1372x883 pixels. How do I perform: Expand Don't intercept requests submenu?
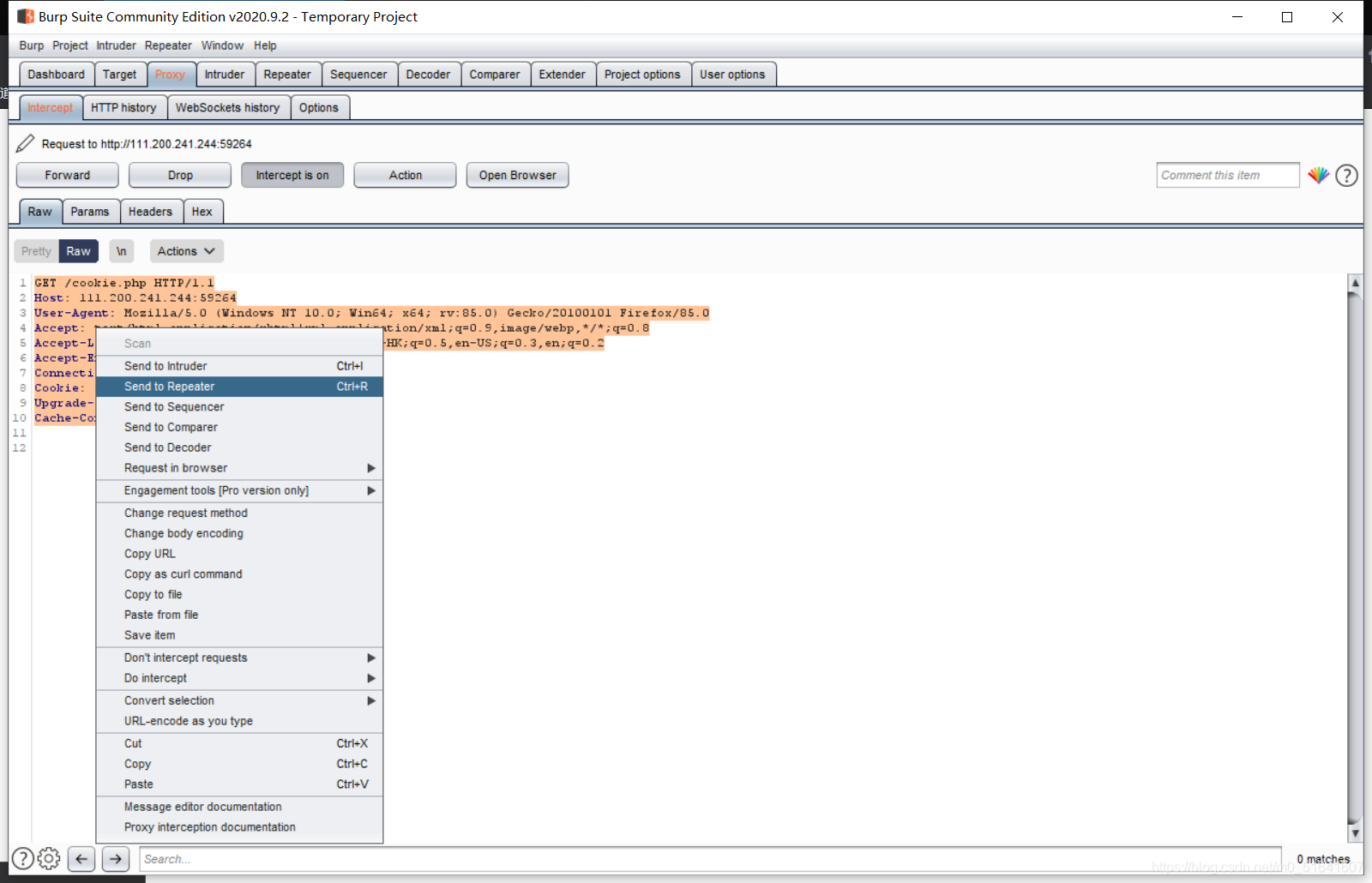[x=239, y=658]
